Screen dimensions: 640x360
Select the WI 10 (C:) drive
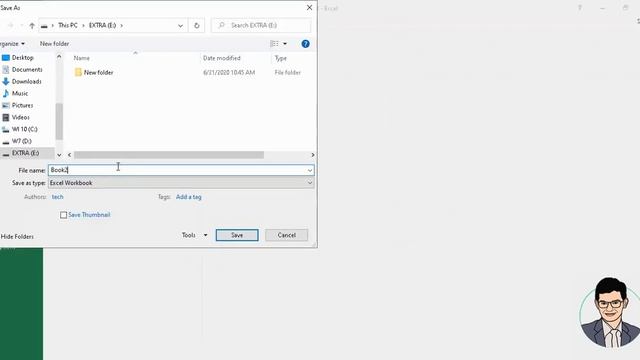click(24, 129)
